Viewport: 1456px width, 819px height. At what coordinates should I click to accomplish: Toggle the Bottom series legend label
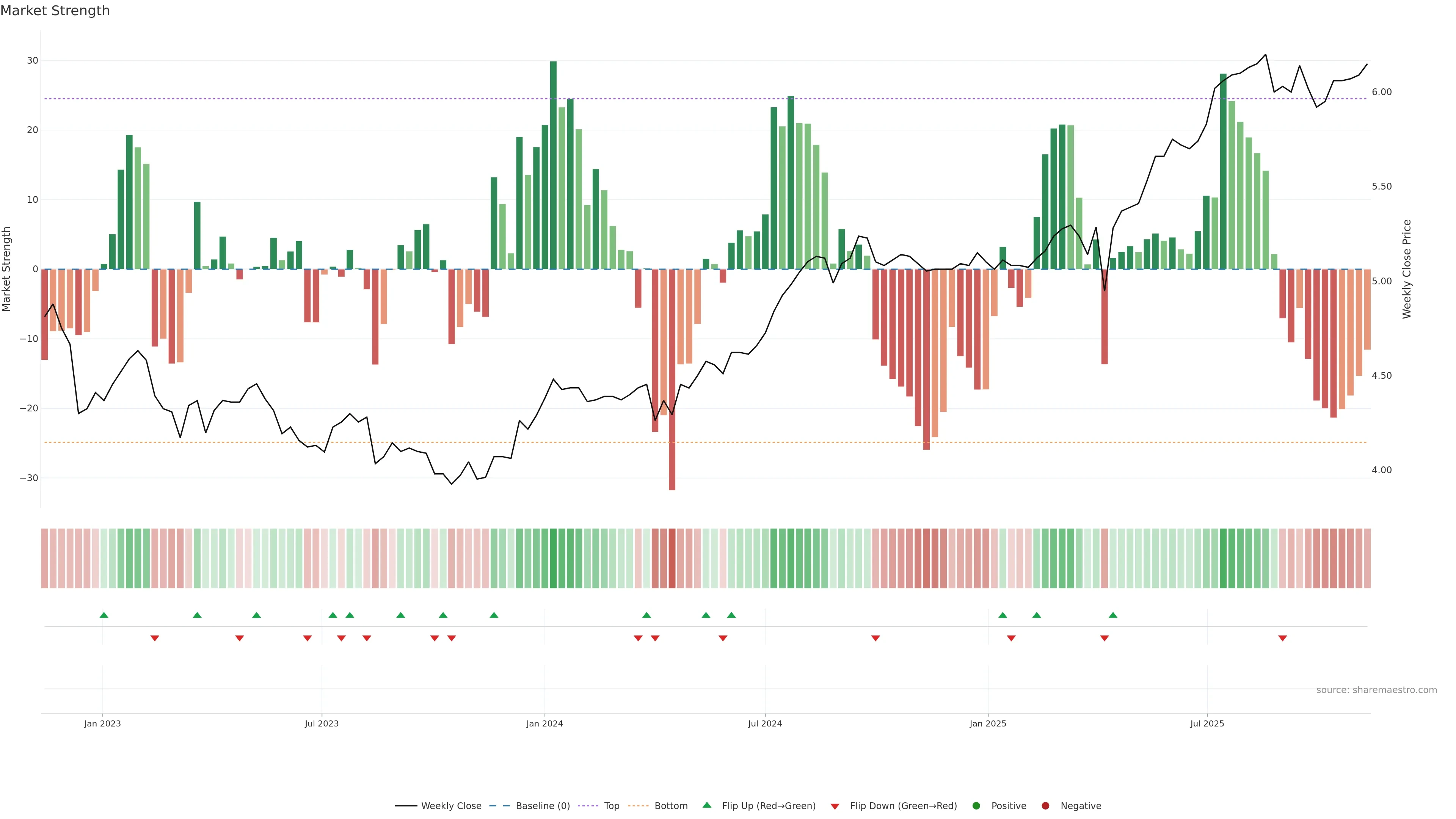(x=671, y=806)
